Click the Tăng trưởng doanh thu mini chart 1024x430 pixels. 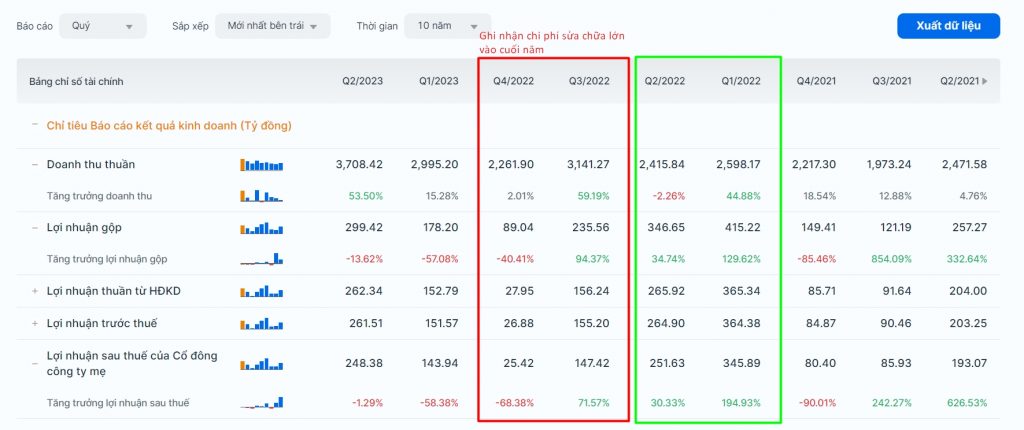pyautogui.click(x=261, y=195)
